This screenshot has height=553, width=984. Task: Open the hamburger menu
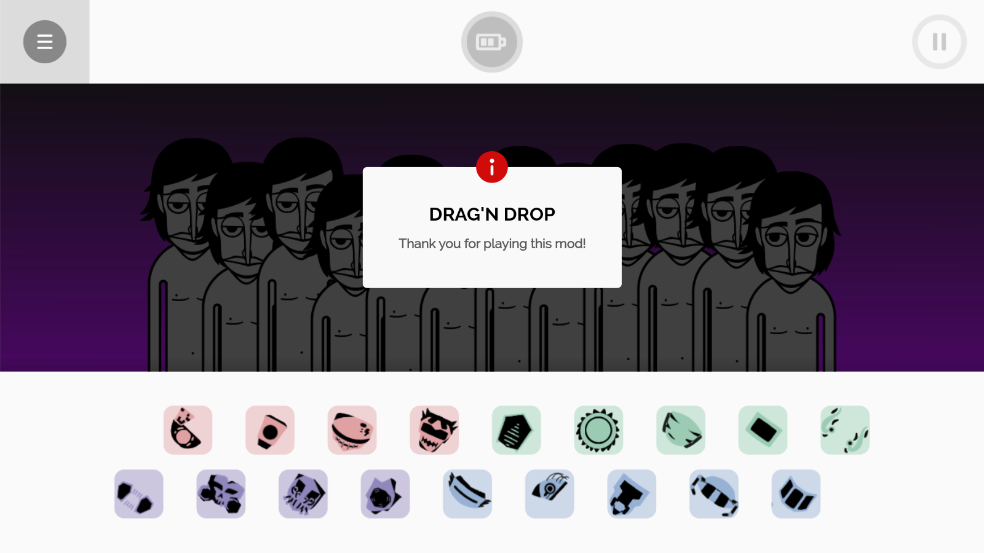point(45,42)
